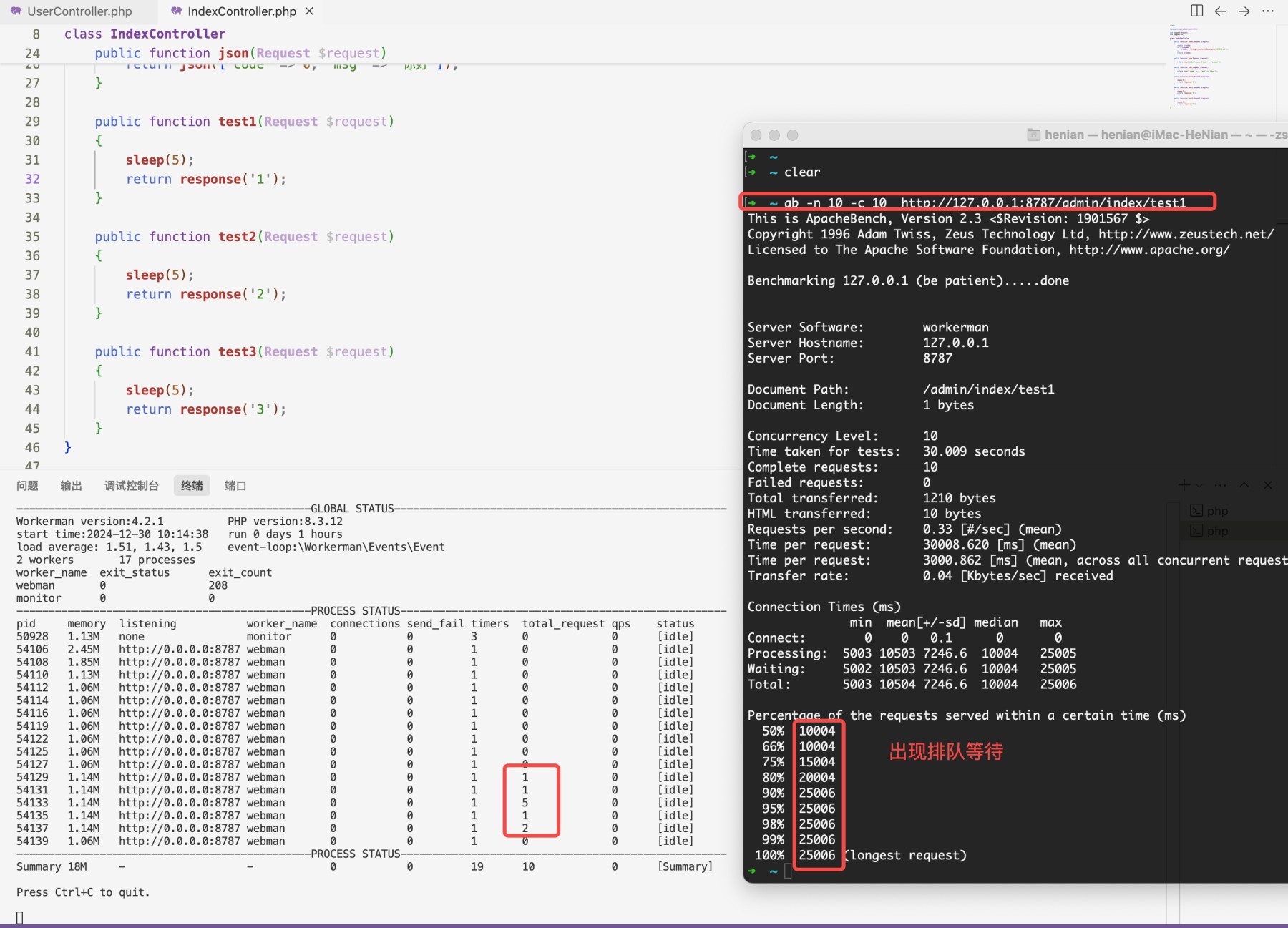Go forward with the right arrow icon
The width and height of the screenshot is (1288, 928).
coord(1244,11)
